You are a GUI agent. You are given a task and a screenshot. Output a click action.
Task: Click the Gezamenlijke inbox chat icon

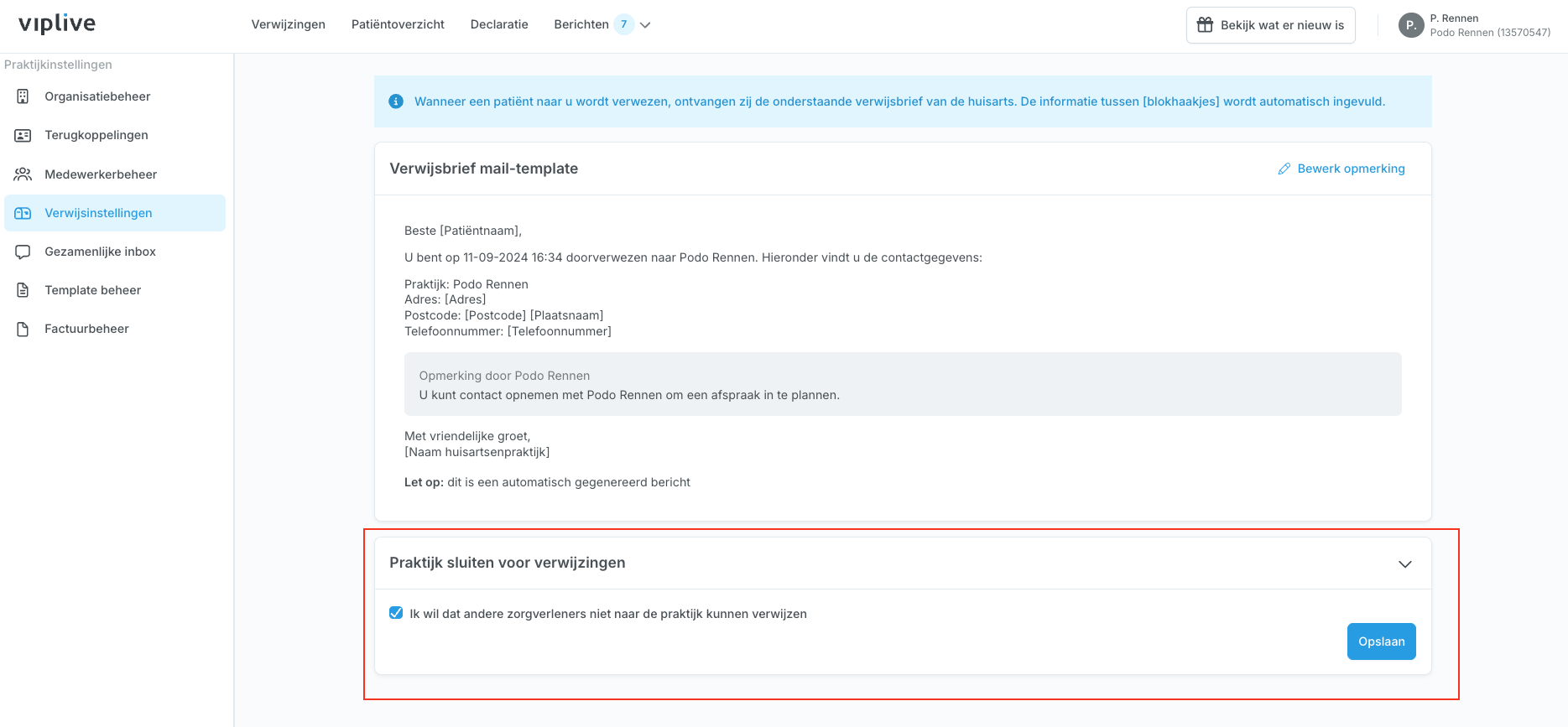(x=23, y=252)
